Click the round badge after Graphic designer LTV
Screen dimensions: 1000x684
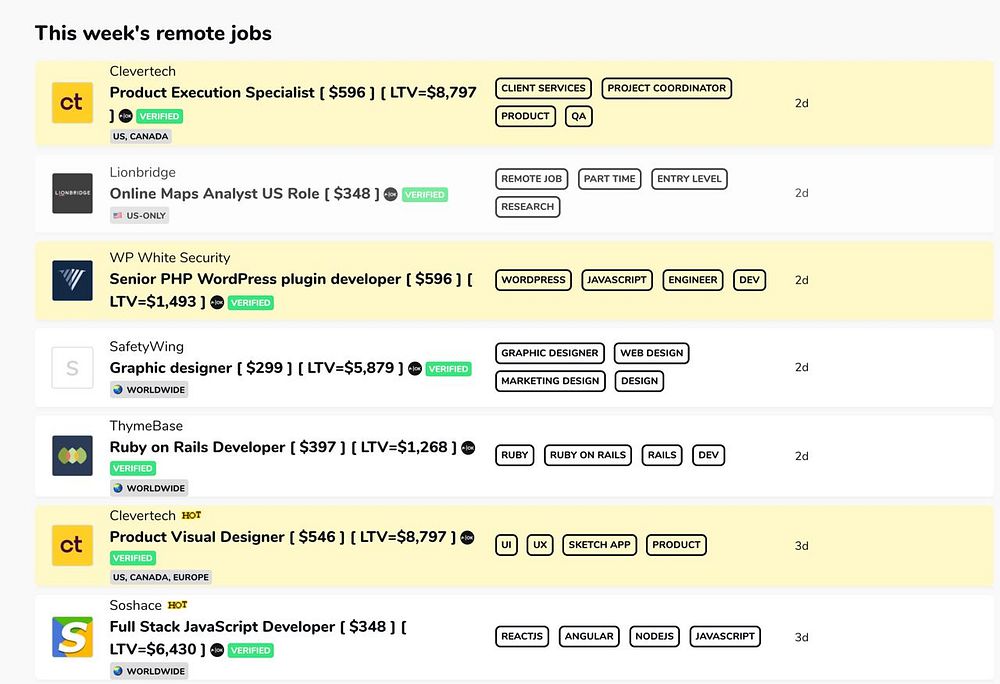click(415, 368)
